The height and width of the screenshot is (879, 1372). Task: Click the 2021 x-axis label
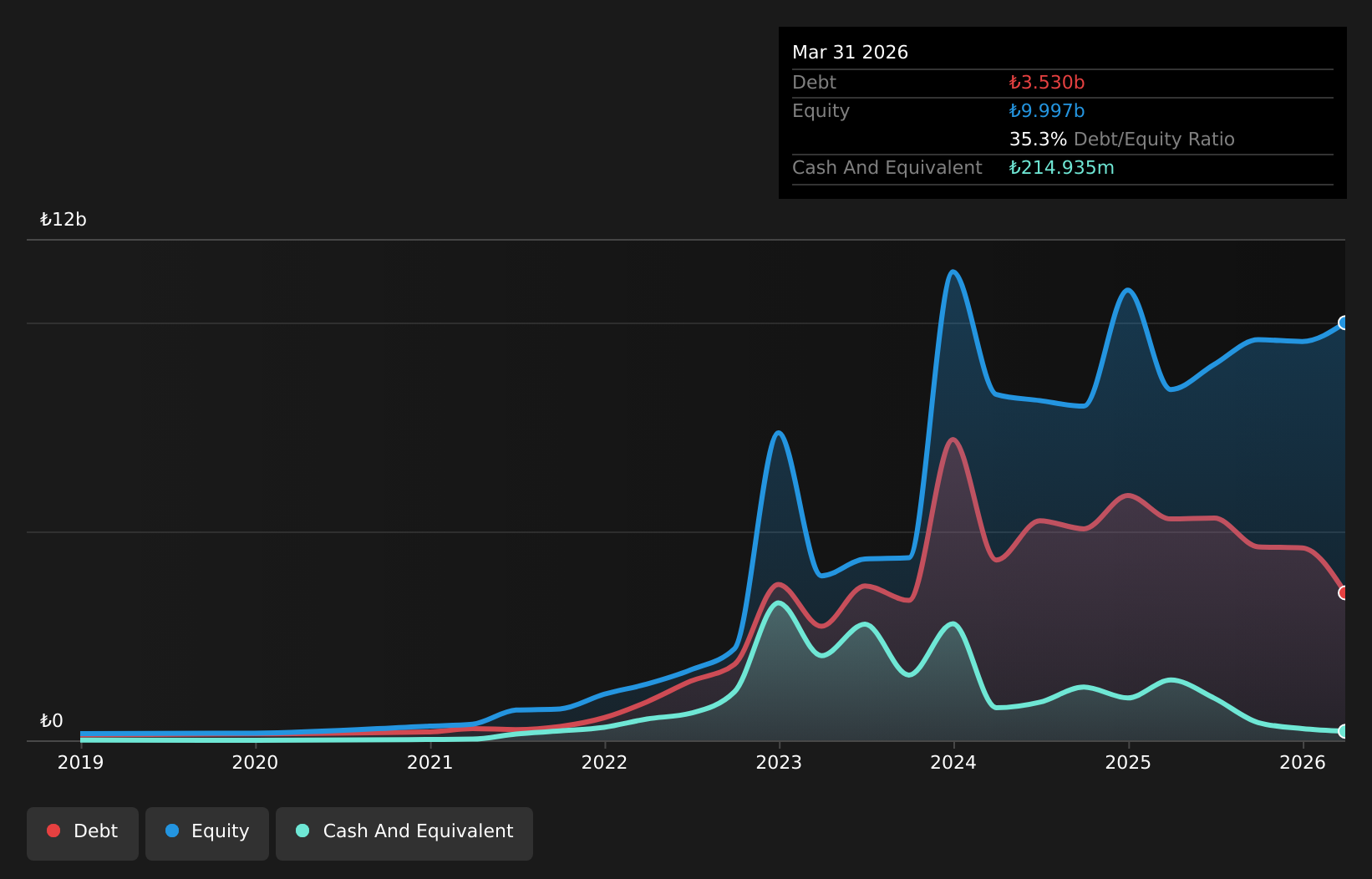(429, 762)
